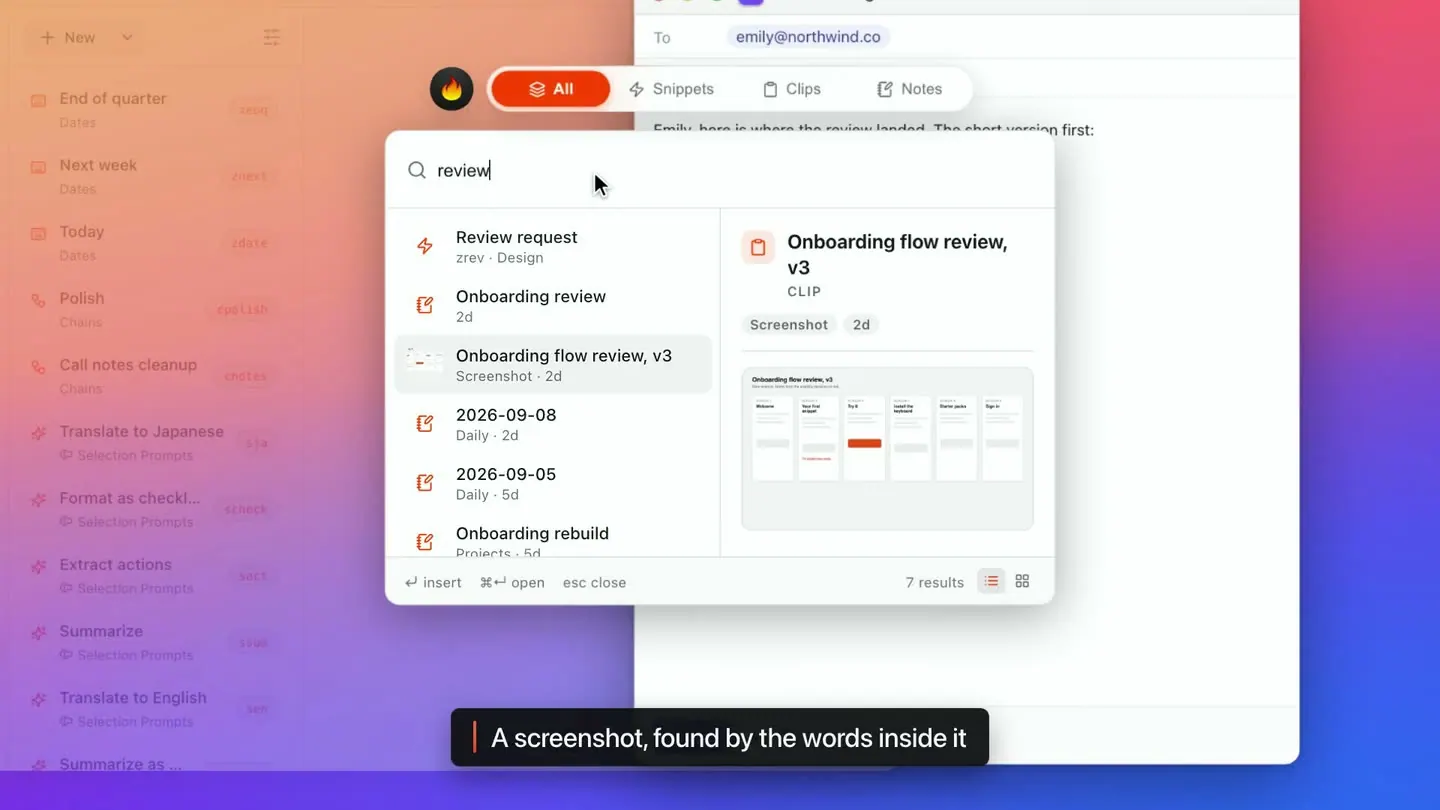Screen dimensions: 1440x810
Task: Select the Onboarding rebuild result
Action: click(553, 540)
